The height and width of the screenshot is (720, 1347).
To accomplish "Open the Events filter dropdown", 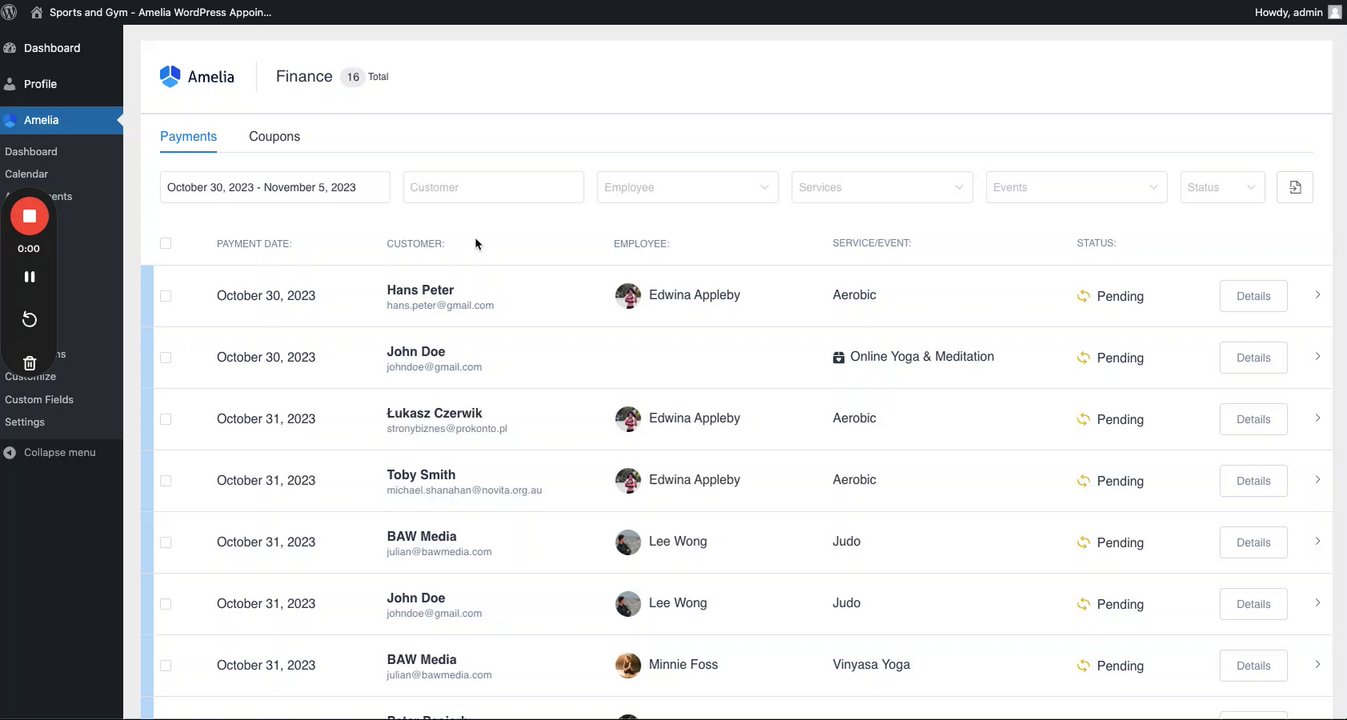I will 1076,187.
